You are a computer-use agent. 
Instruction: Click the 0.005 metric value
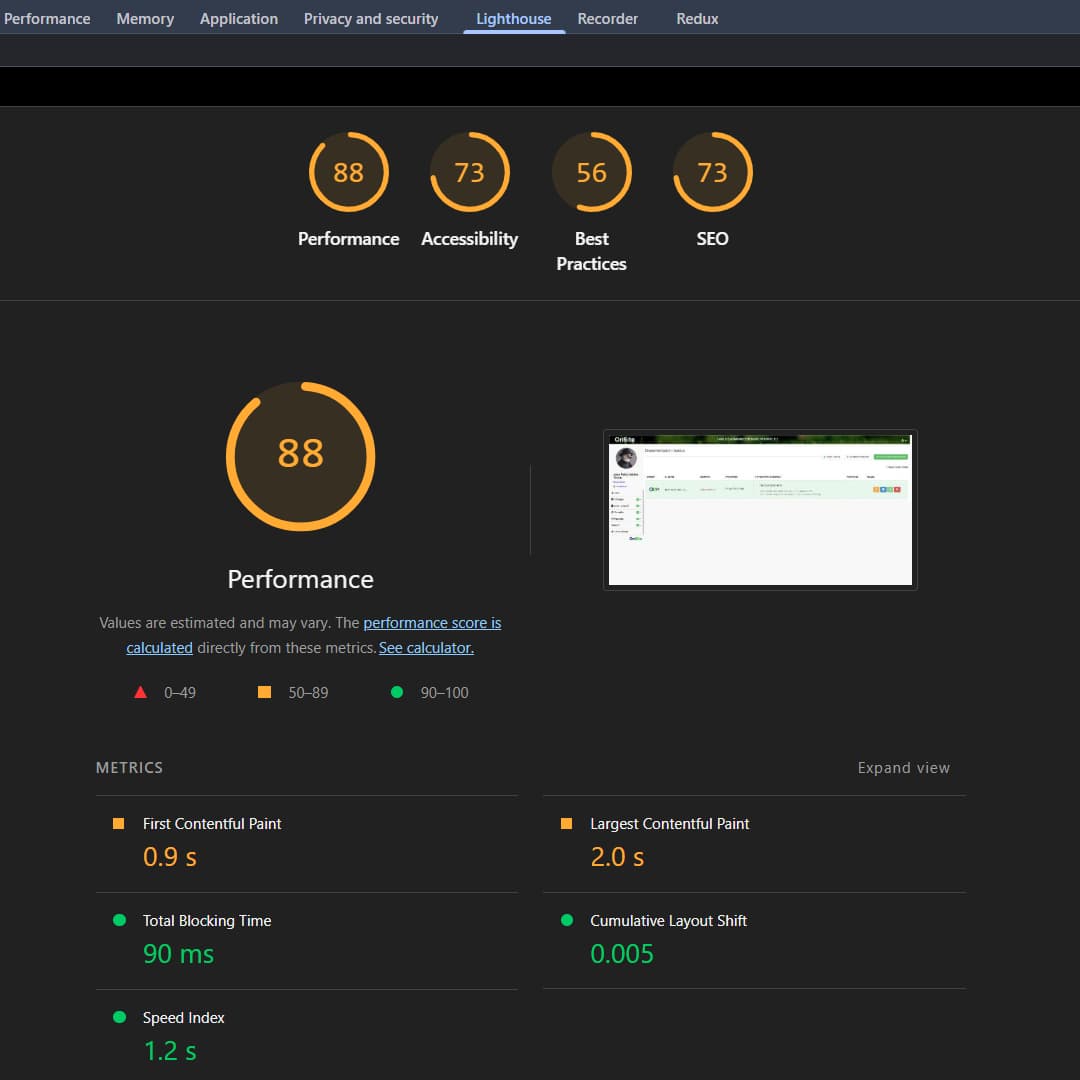tap(621, 954)
